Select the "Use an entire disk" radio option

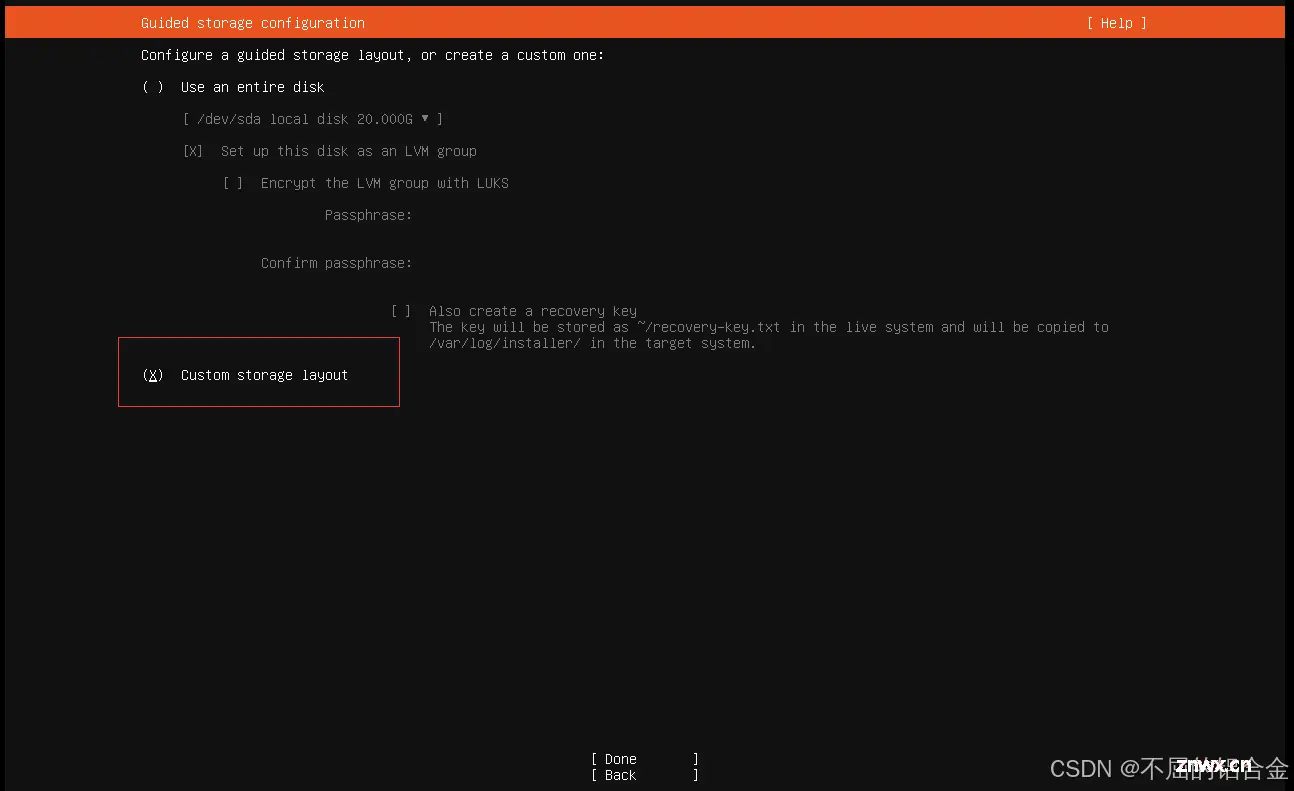[x=153, y=87]
